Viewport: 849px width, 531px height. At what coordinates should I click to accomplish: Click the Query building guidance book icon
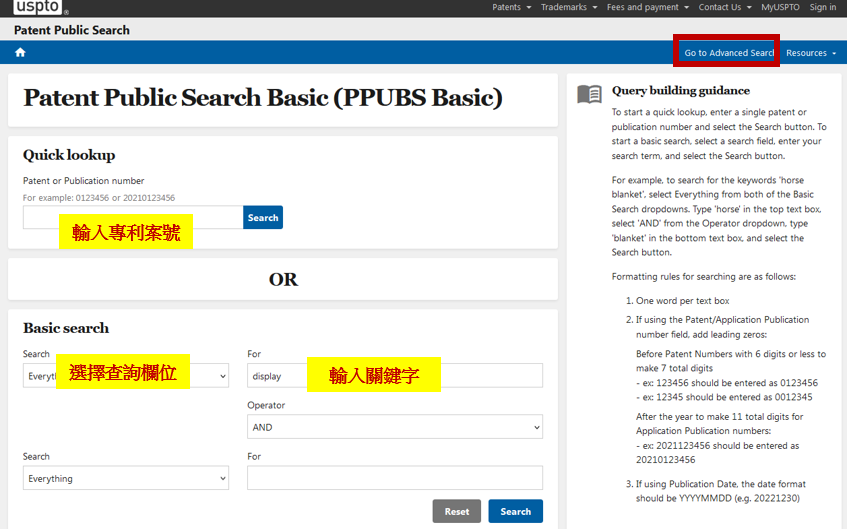pyautogui.click(x=590, y=94)
